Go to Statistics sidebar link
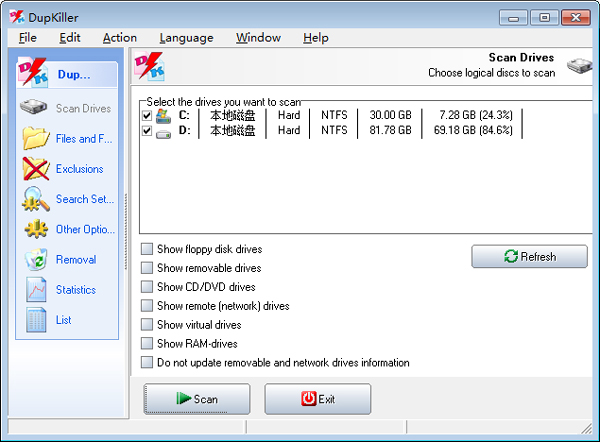This screenshot has width=600, height=442. click(76, 290)
